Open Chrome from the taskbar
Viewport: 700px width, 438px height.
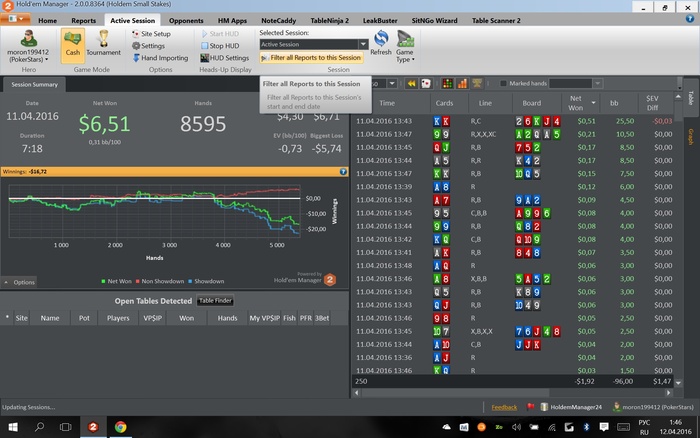point(120,427)
